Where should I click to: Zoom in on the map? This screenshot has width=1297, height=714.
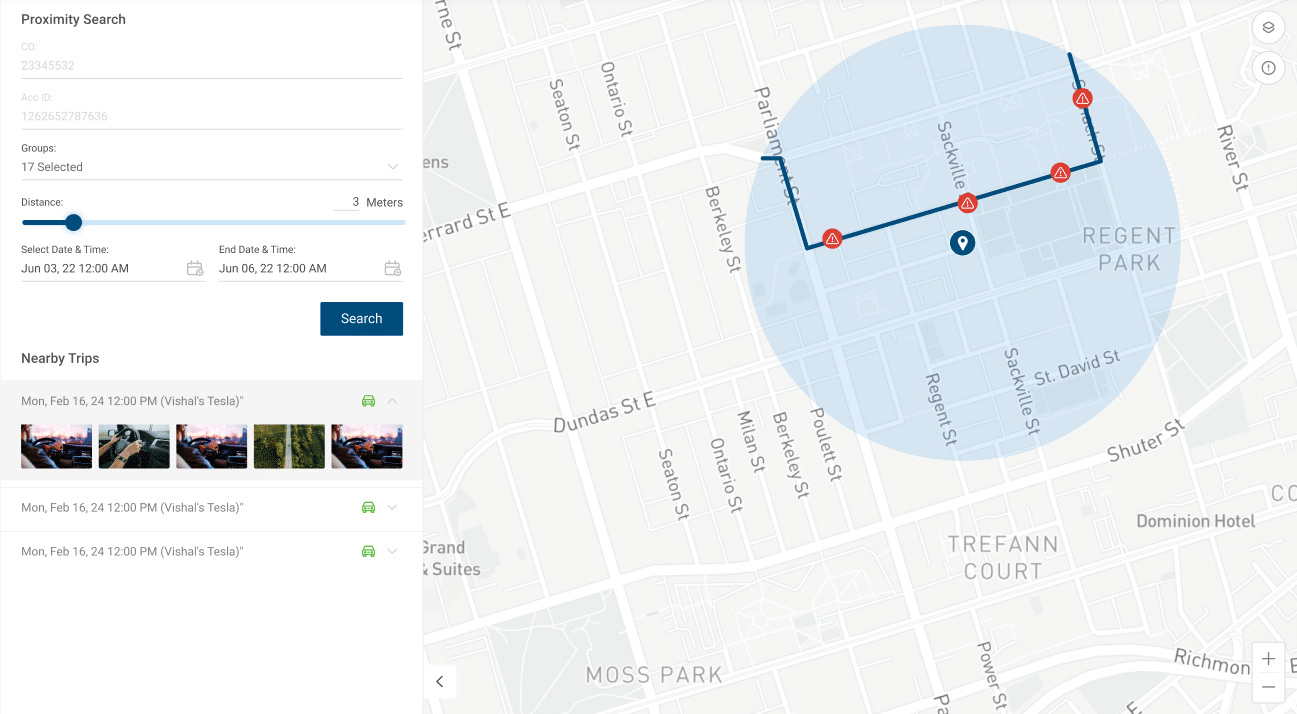(1268, 659)
